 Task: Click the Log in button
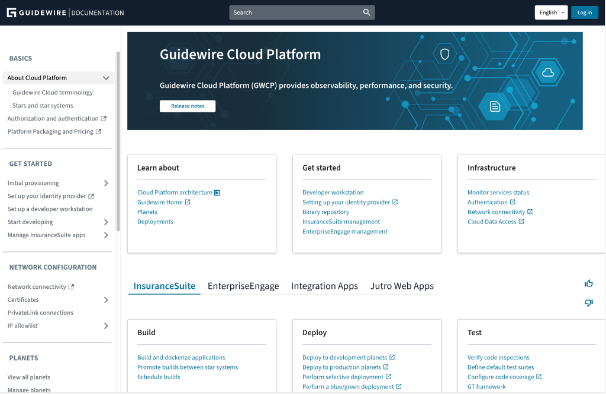tap(584, 12)
